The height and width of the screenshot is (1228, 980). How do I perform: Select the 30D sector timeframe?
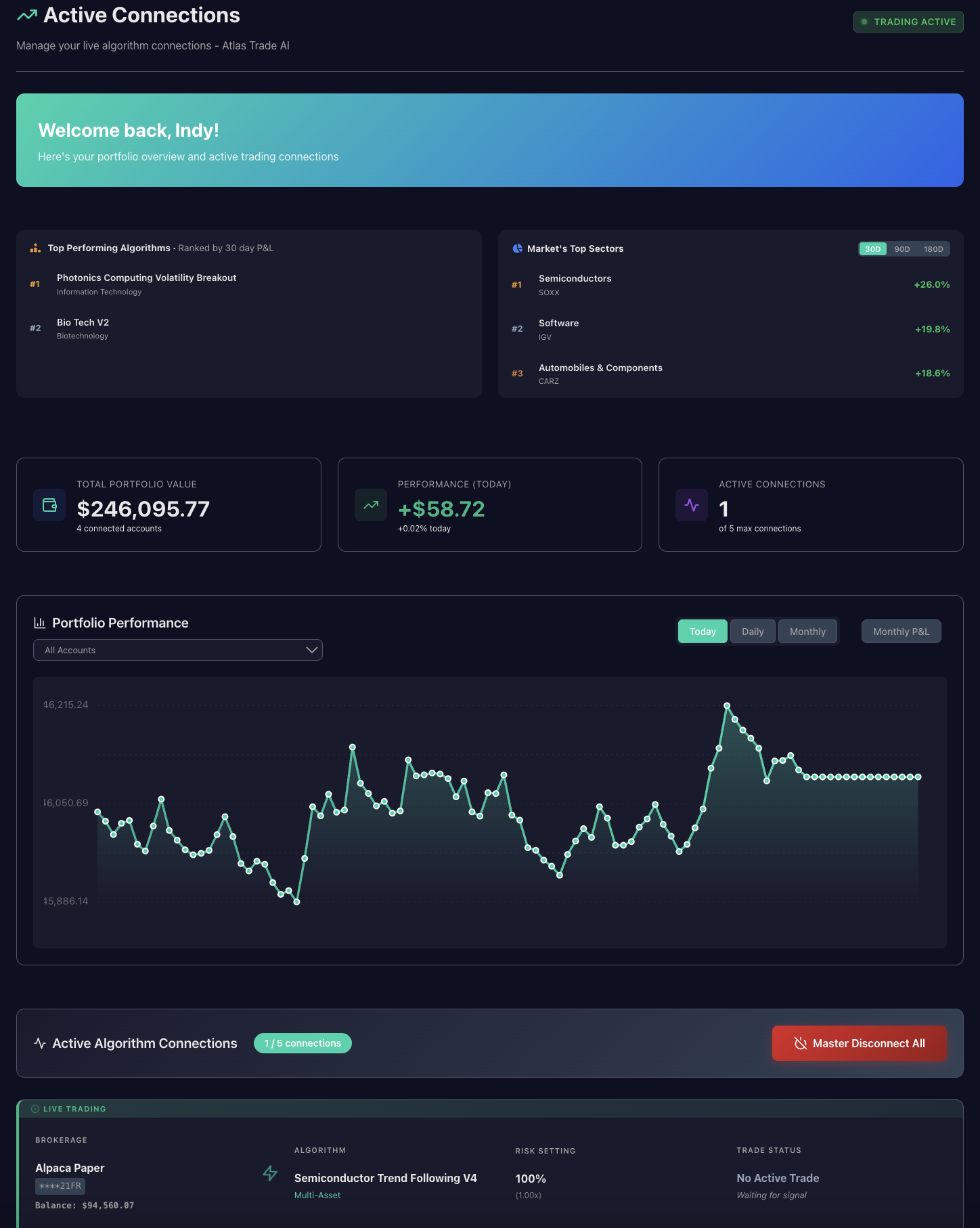coord(873,249)
